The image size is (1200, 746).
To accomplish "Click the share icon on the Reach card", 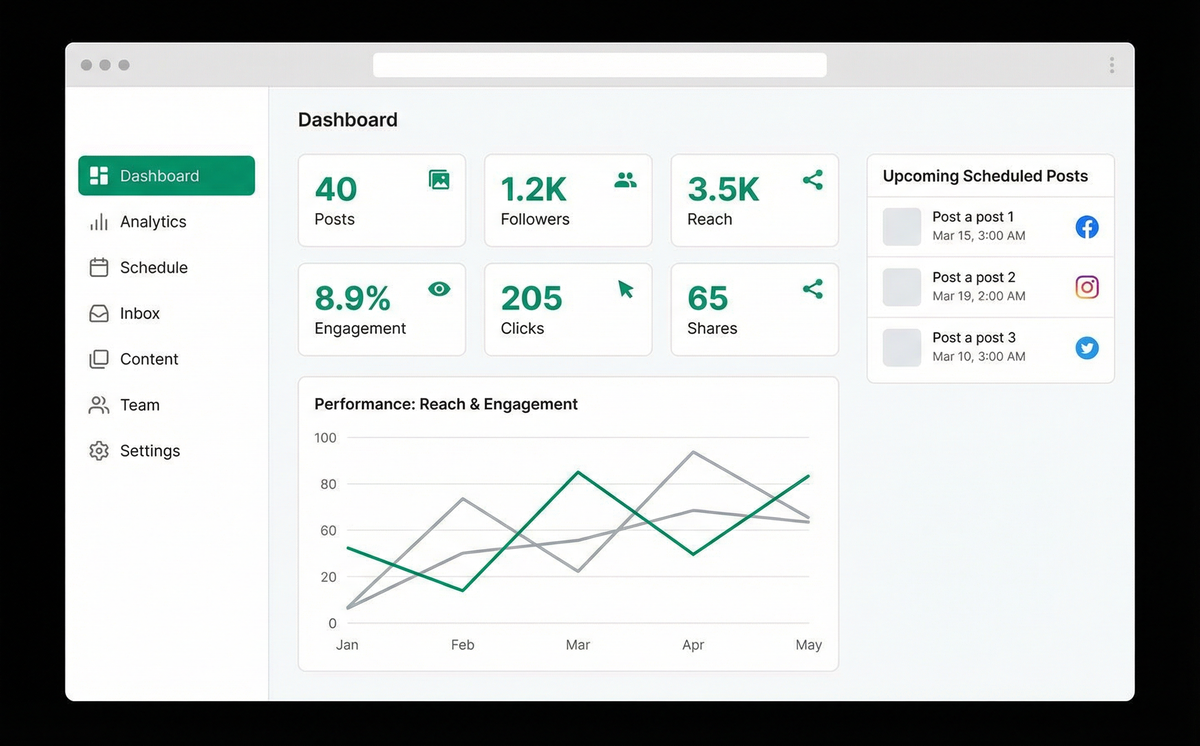I will 812,180.
